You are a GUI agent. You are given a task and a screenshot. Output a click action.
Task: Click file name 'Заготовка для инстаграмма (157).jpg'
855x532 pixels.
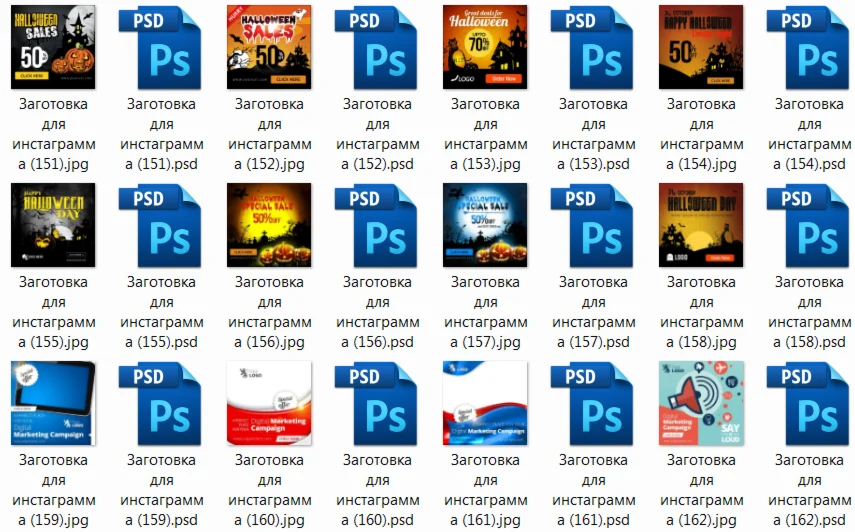pos(485,312)
